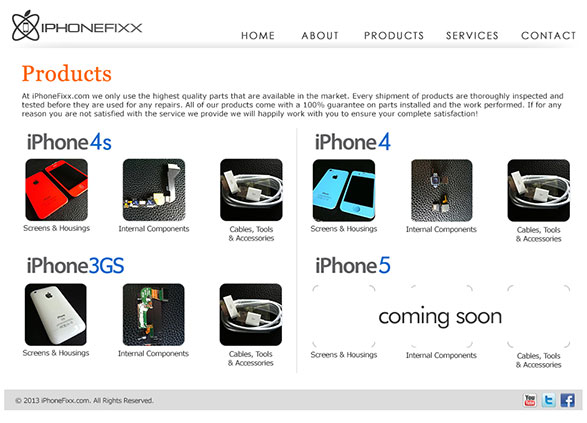Select the Products menu item
The width and height of the screenshot is (587, 423).
(394, 36)
